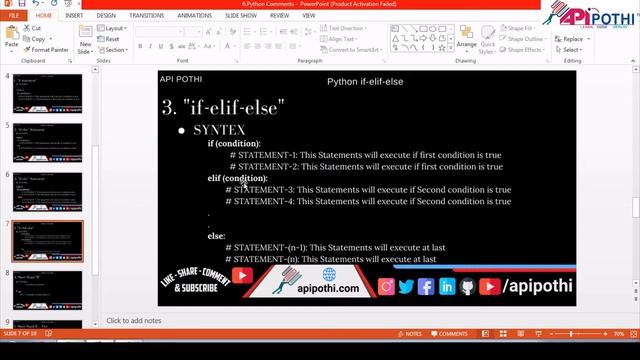
Task: Click the Copy icon
Action: 27,39
